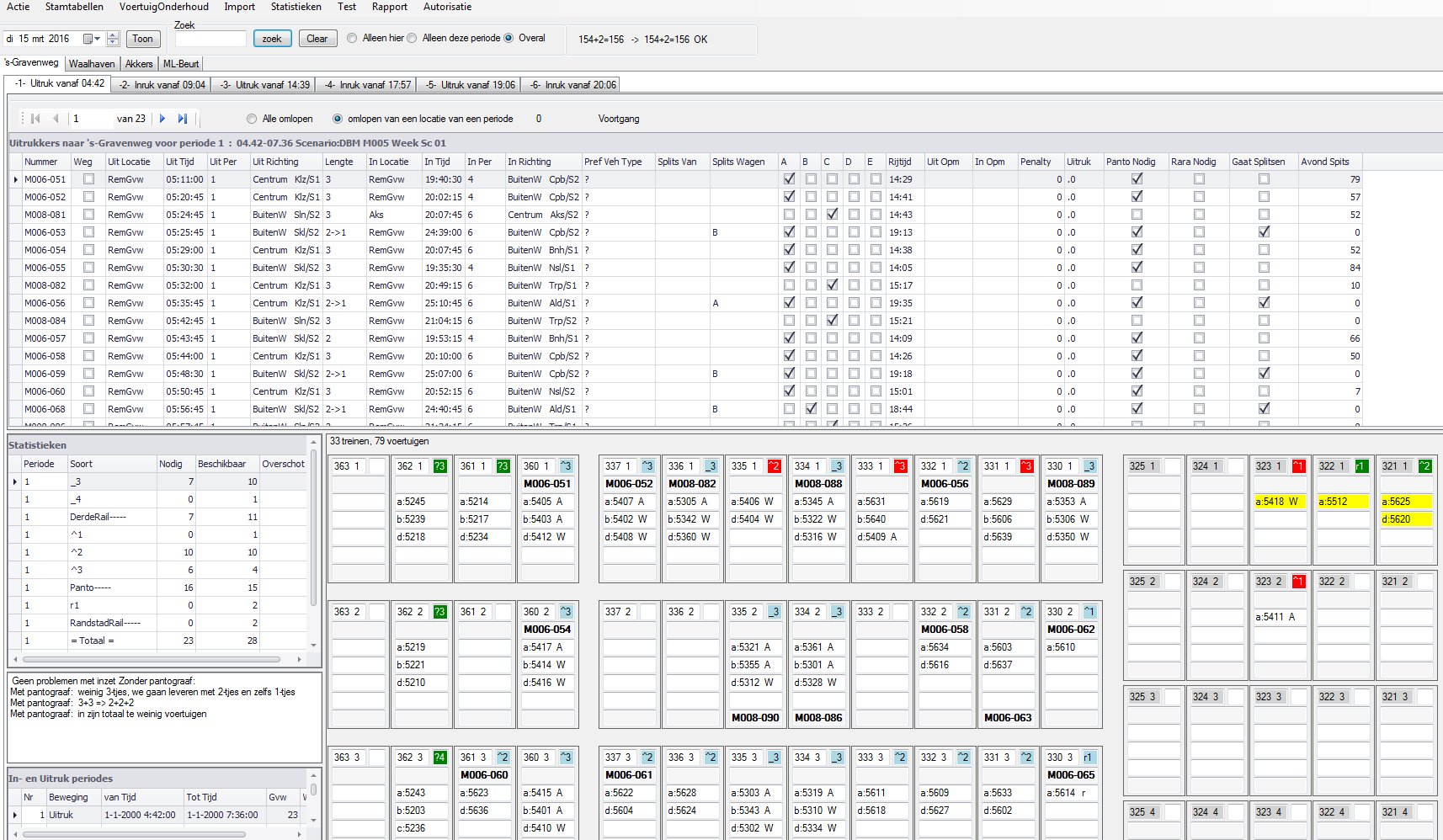The image size is (1443, 840).
Task: Open the Rapport menu
Action: (390, 7)
